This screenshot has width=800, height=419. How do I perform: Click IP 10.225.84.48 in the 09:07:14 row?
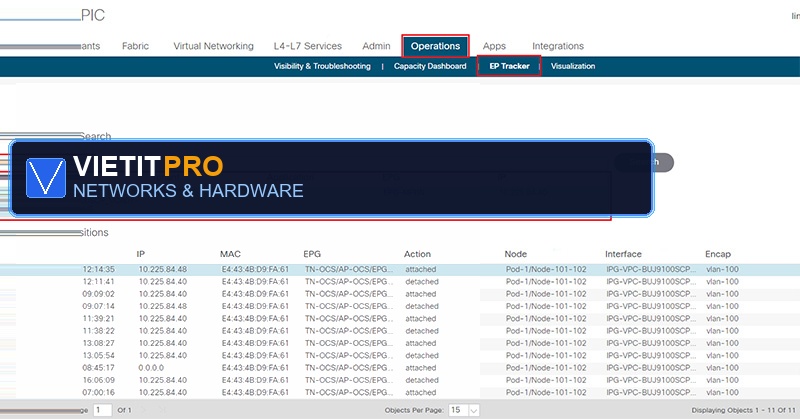pyautogui.click(x=163, y=306)
